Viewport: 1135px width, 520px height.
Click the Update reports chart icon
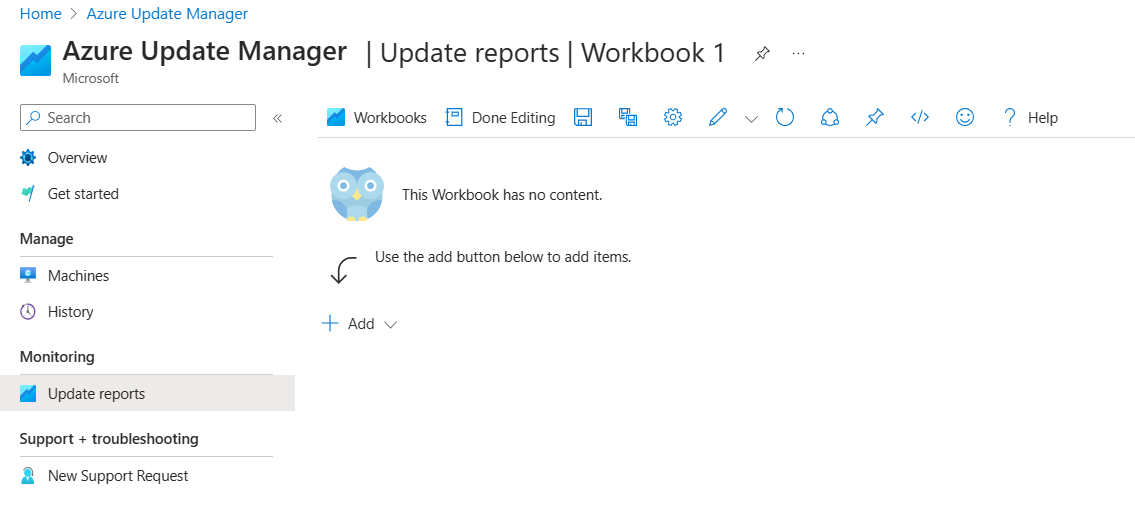coord(28,393)
